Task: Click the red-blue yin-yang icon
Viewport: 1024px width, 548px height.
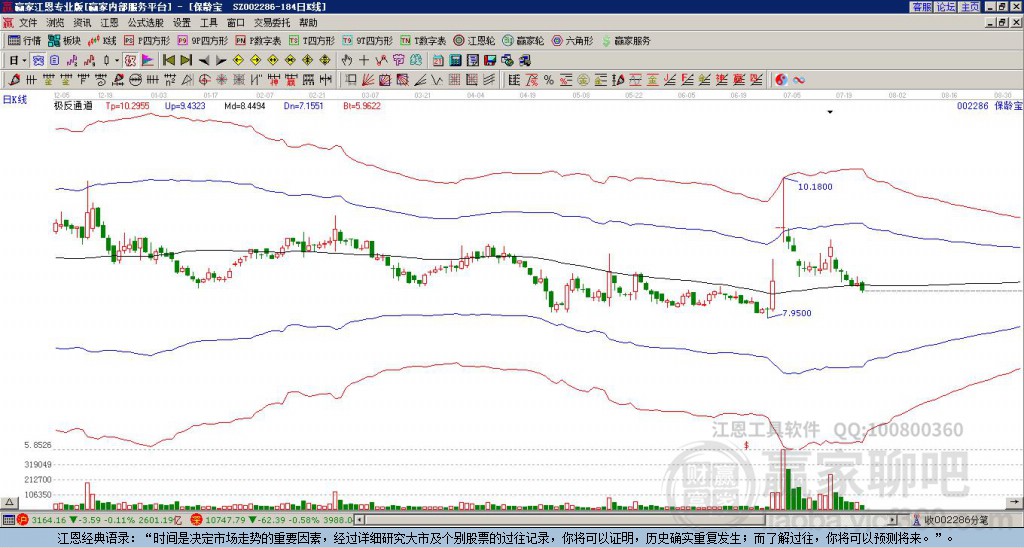Action: (x=781, y=80)
